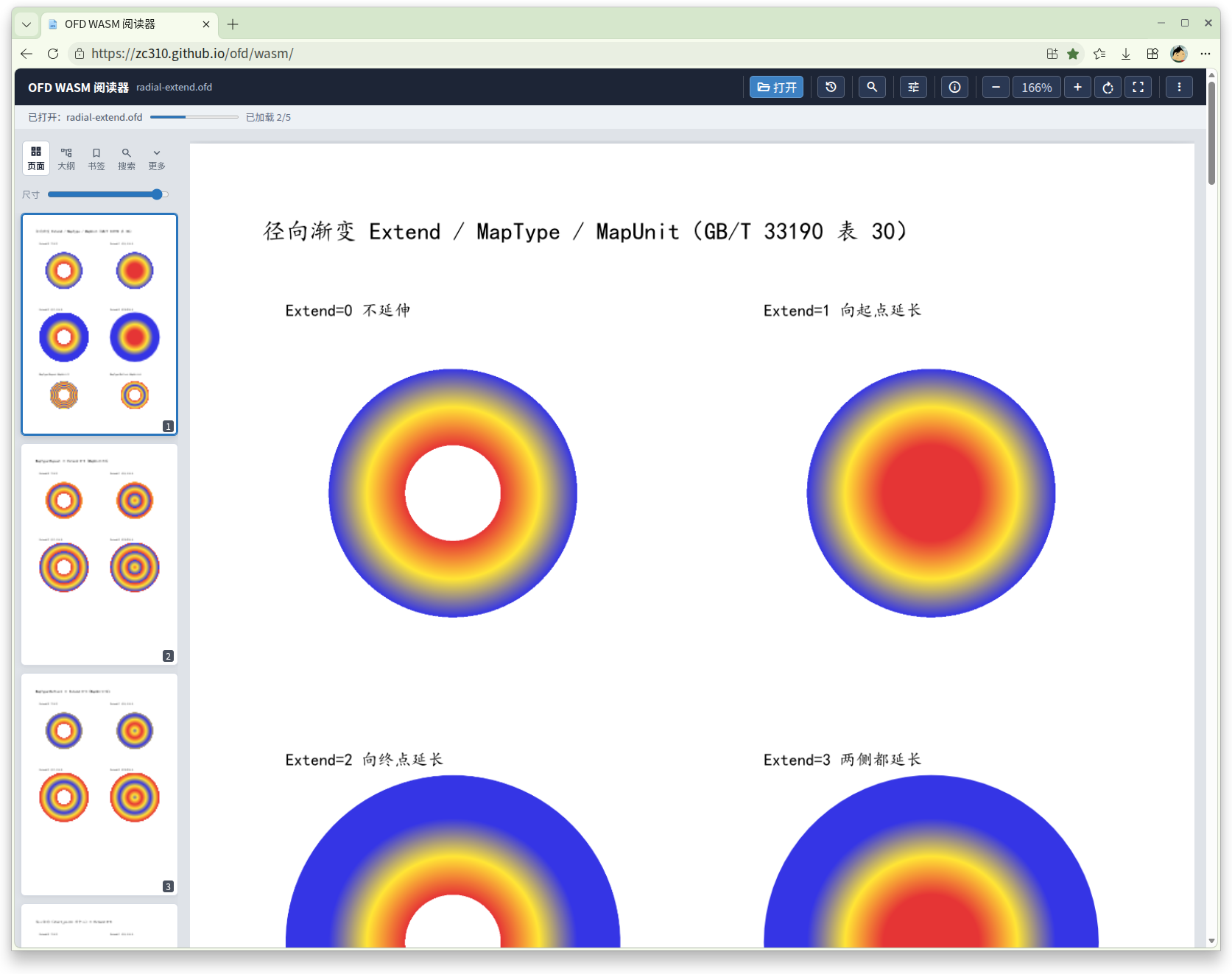Expand the 更多 more dropdown

click(x=157, y=158)
